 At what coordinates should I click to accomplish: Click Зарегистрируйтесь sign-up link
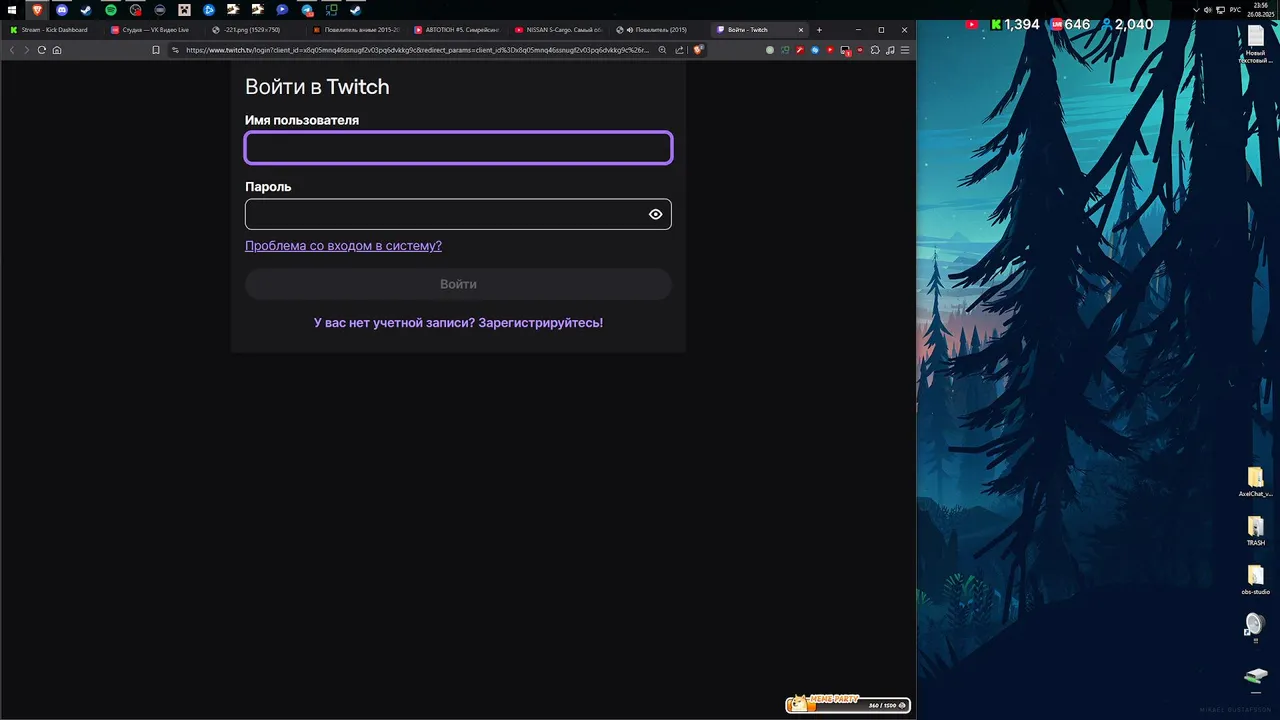(540, 323)
